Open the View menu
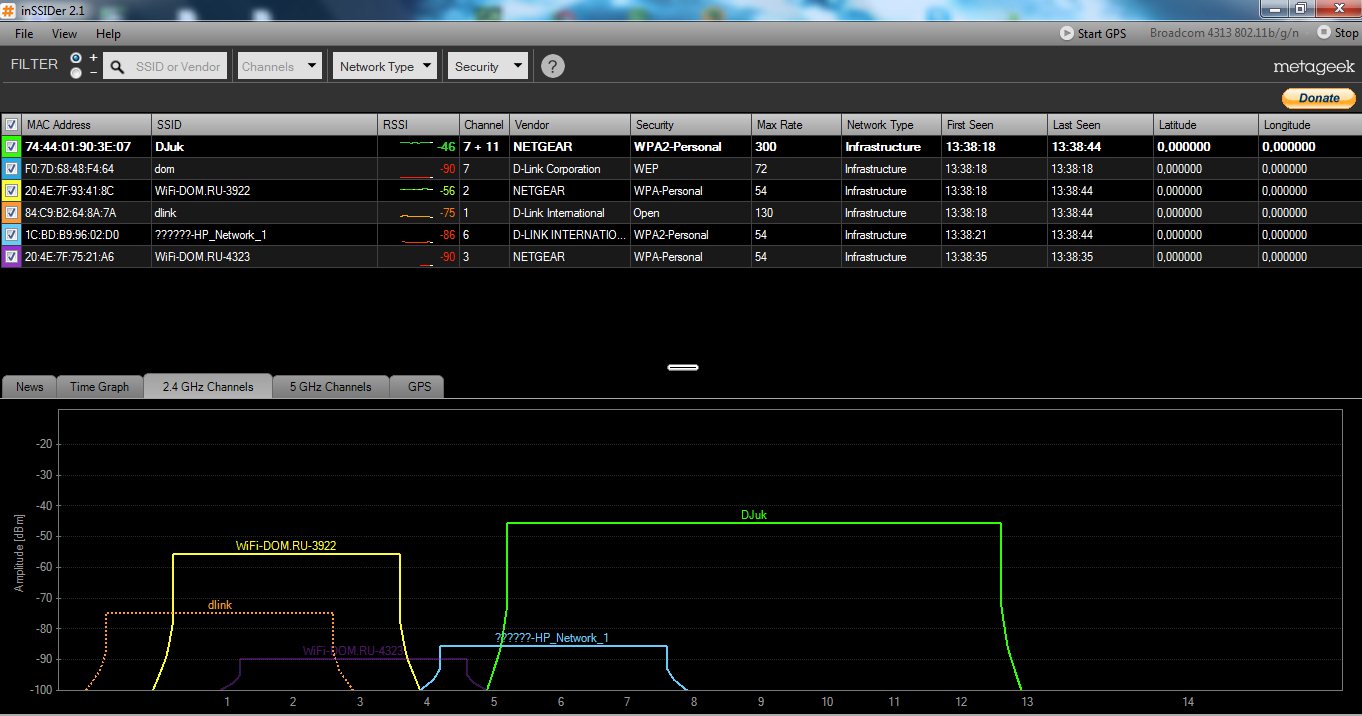The height and width of the screenshot is (716, 1362). [64, 34]
